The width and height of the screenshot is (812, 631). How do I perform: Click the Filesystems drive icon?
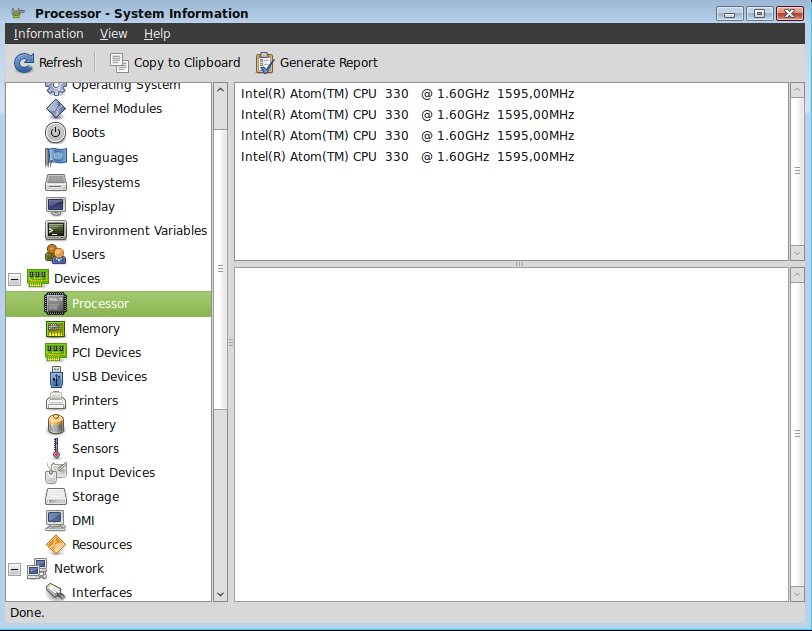tap(55, 182)
